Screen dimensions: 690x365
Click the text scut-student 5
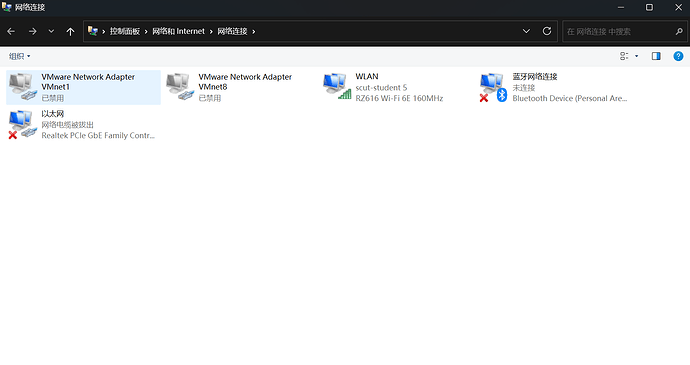point(381,88)
